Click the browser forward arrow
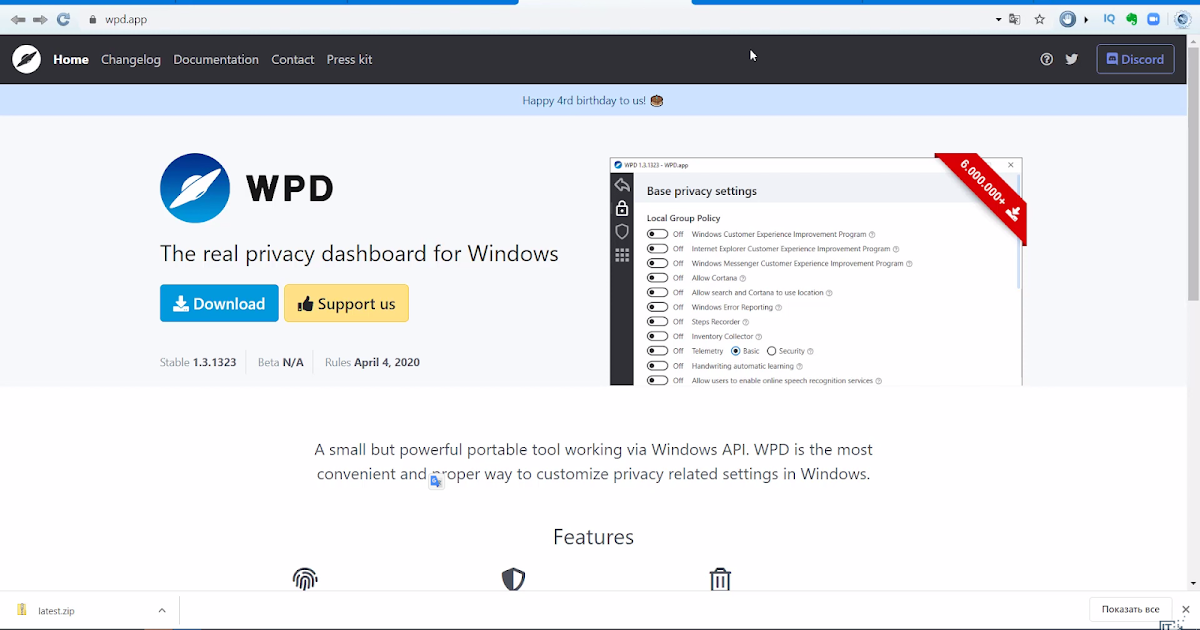This screenshot has height=630, width=1200. coord(40,19)
